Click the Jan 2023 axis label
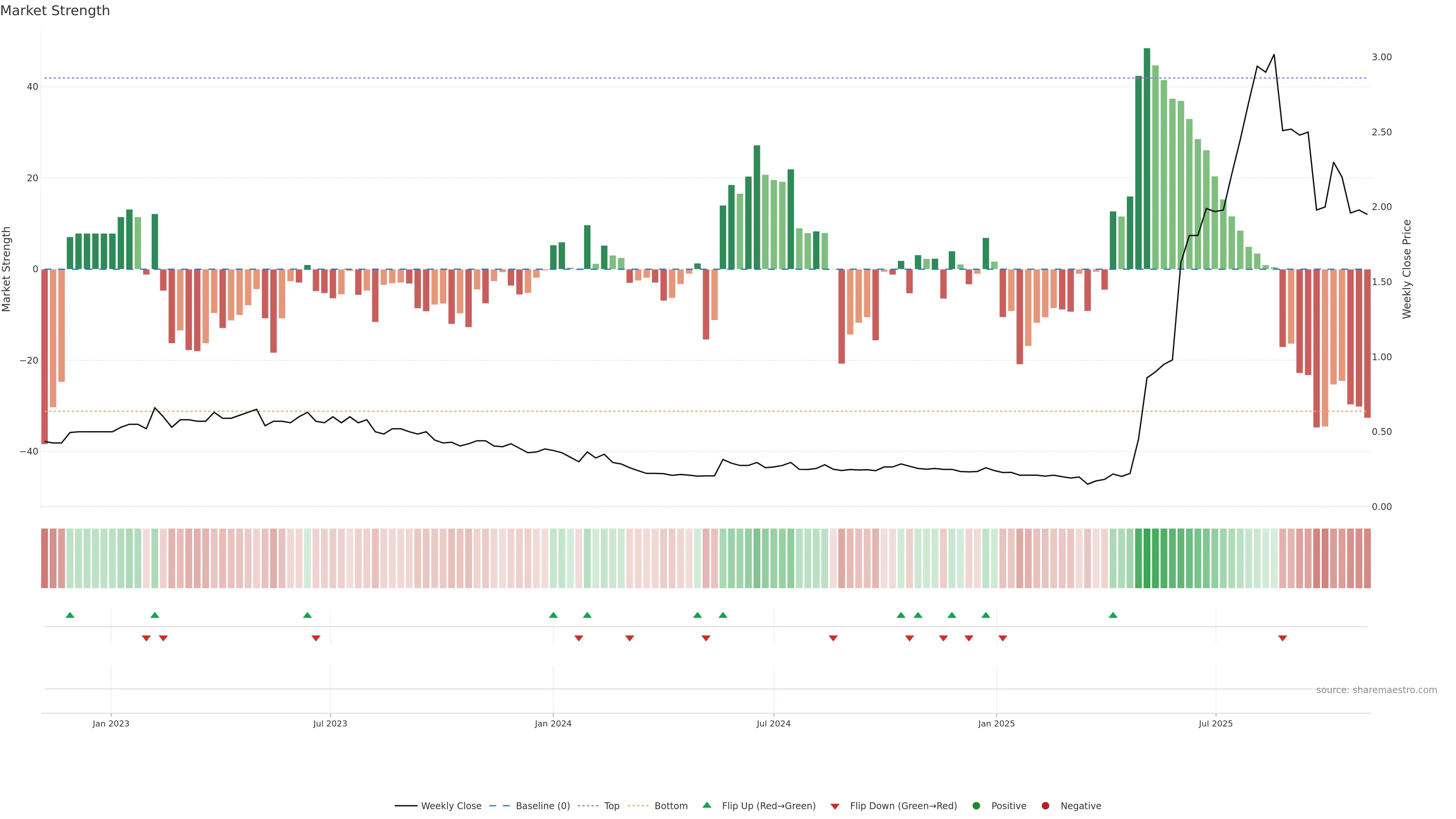Image resolution: width=1456 pixels, height=819 pixels. tap(111, 723)
